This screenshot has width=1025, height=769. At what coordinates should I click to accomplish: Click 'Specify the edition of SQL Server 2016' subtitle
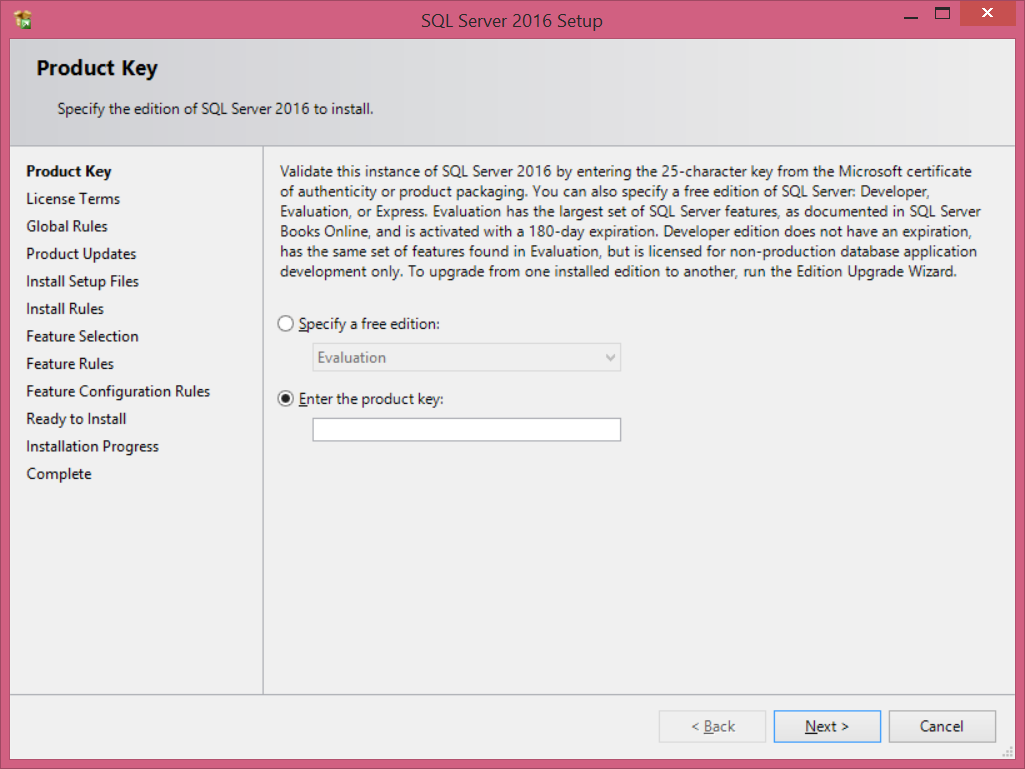coord(215,109)
